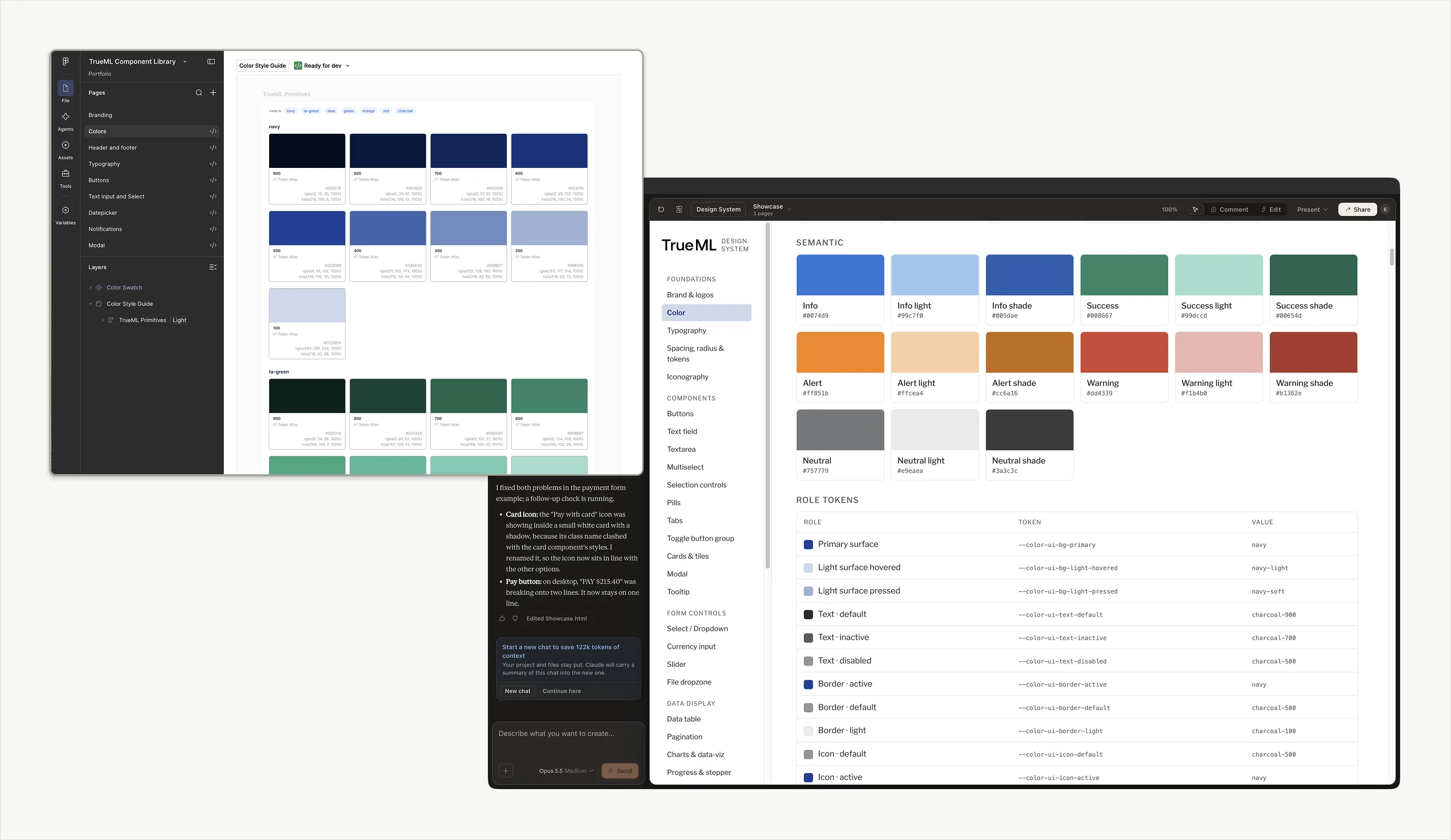Viewport: 1451px width, 840px height.
Task: Click the E user avatar
Action: (1385, 210)
